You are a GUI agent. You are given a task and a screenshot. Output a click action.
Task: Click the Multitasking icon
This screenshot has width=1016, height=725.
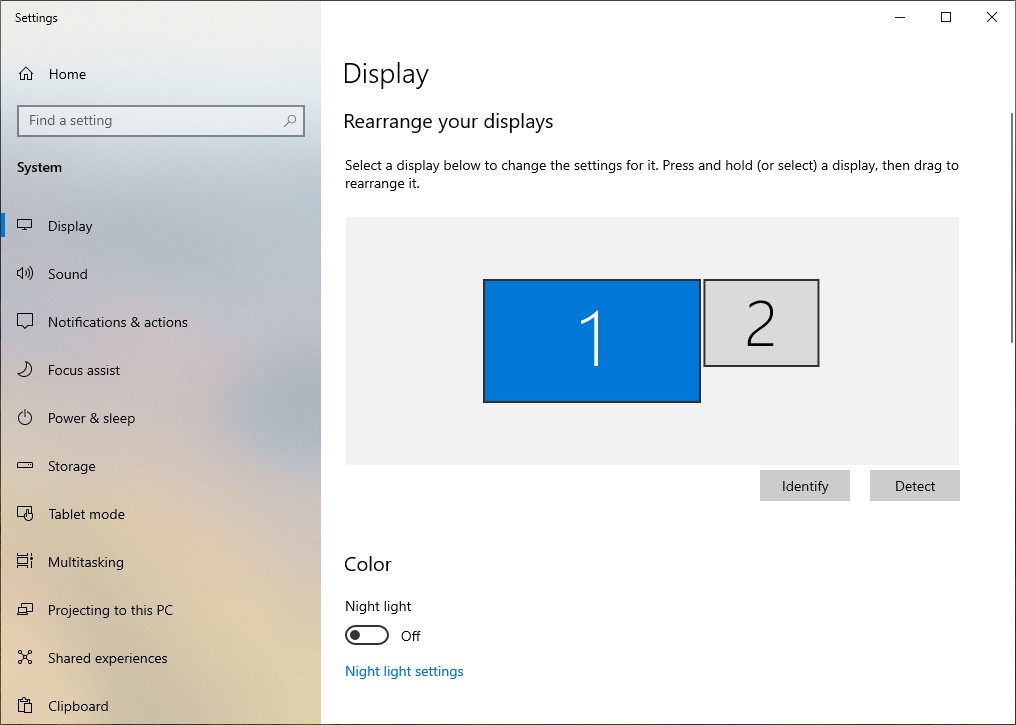(25, 561)
